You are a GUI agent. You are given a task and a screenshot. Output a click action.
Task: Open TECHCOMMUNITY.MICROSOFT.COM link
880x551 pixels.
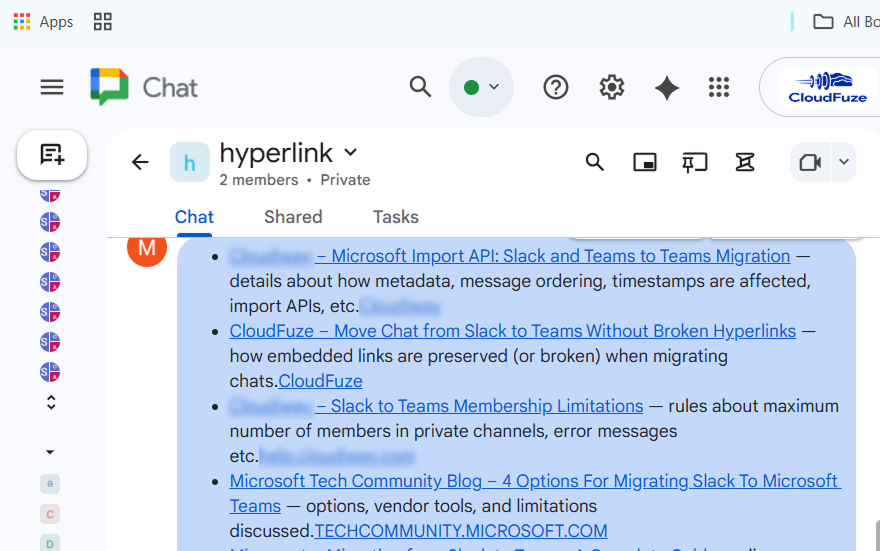tap(461, 531)
